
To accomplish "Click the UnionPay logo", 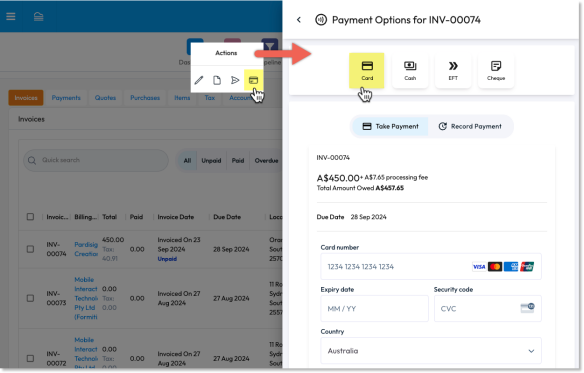I will pos(527,267).
